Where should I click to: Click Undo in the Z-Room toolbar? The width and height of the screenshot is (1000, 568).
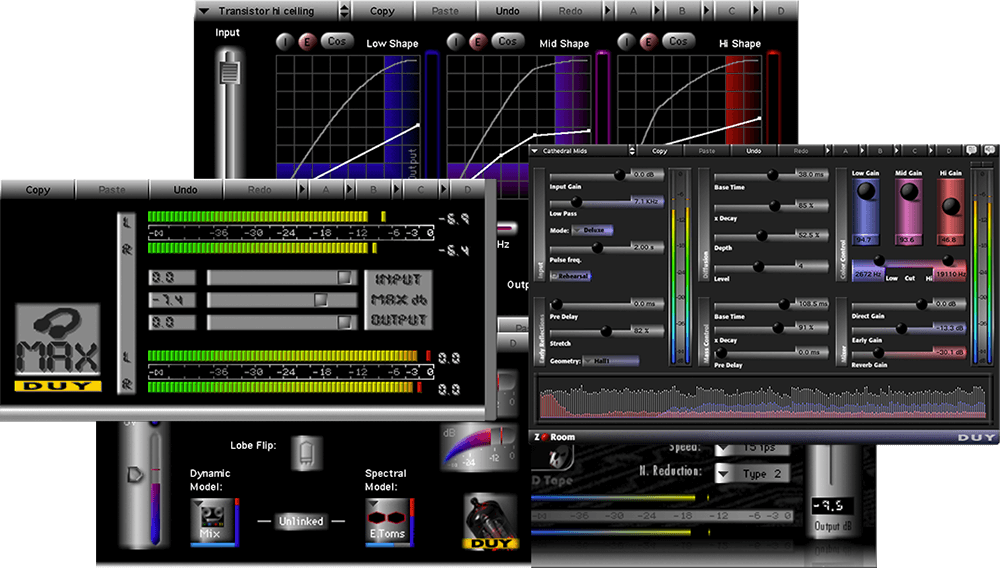click(753, 151)
